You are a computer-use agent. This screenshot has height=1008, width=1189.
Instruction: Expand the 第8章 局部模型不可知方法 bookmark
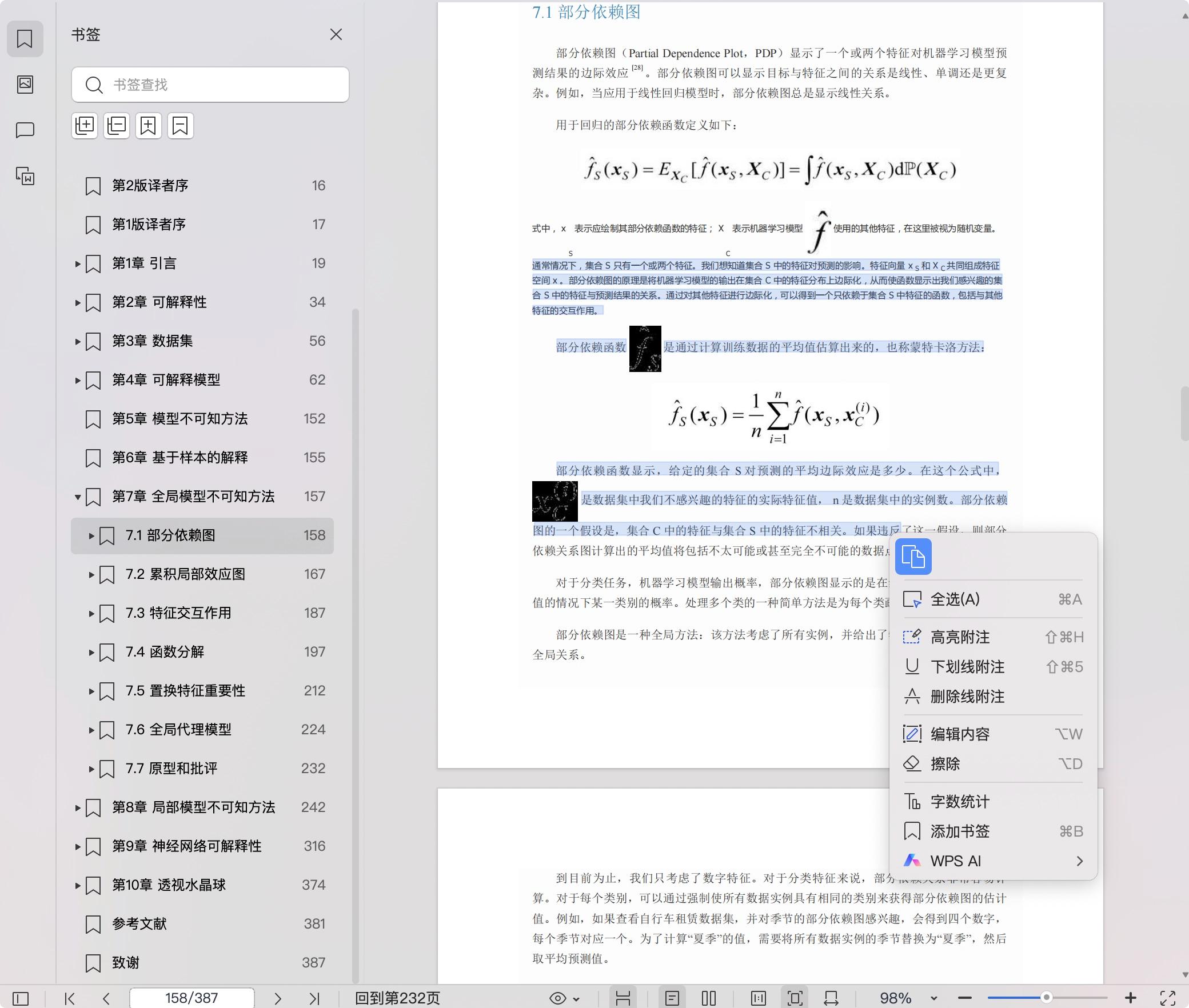[x=78, y=807]
